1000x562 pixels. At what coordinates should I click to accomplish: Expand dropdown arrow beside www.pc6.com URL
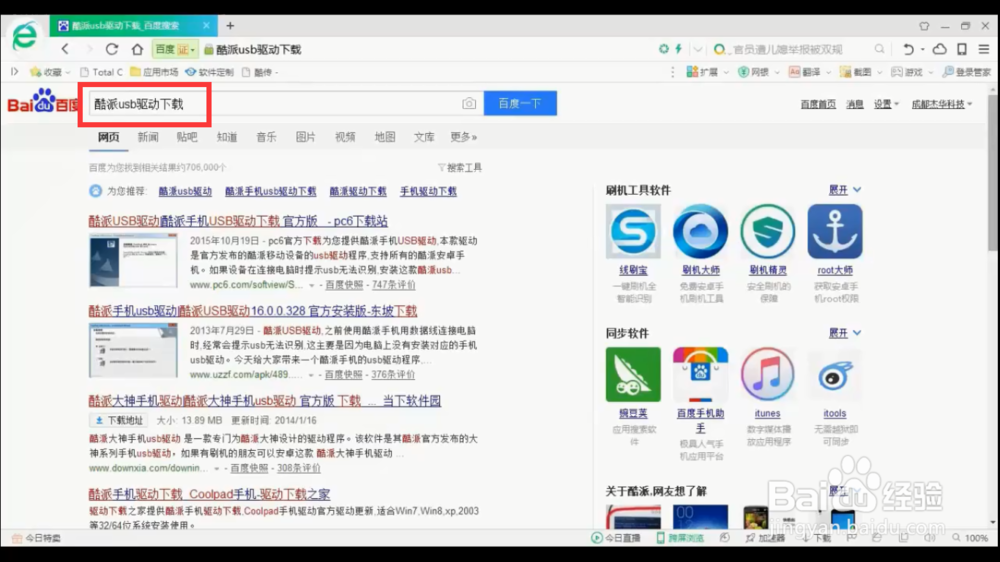pos(312,285)
